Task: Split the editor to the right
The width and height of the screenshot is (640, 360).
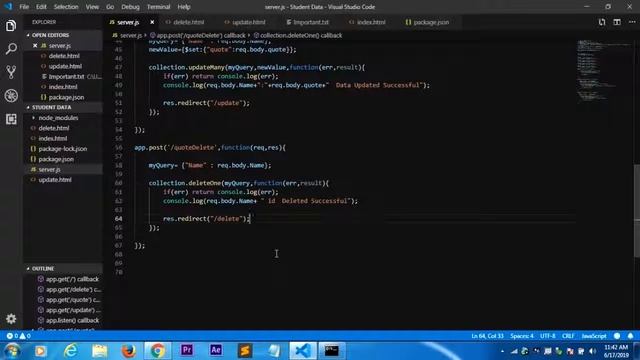Action: [617, 22]
